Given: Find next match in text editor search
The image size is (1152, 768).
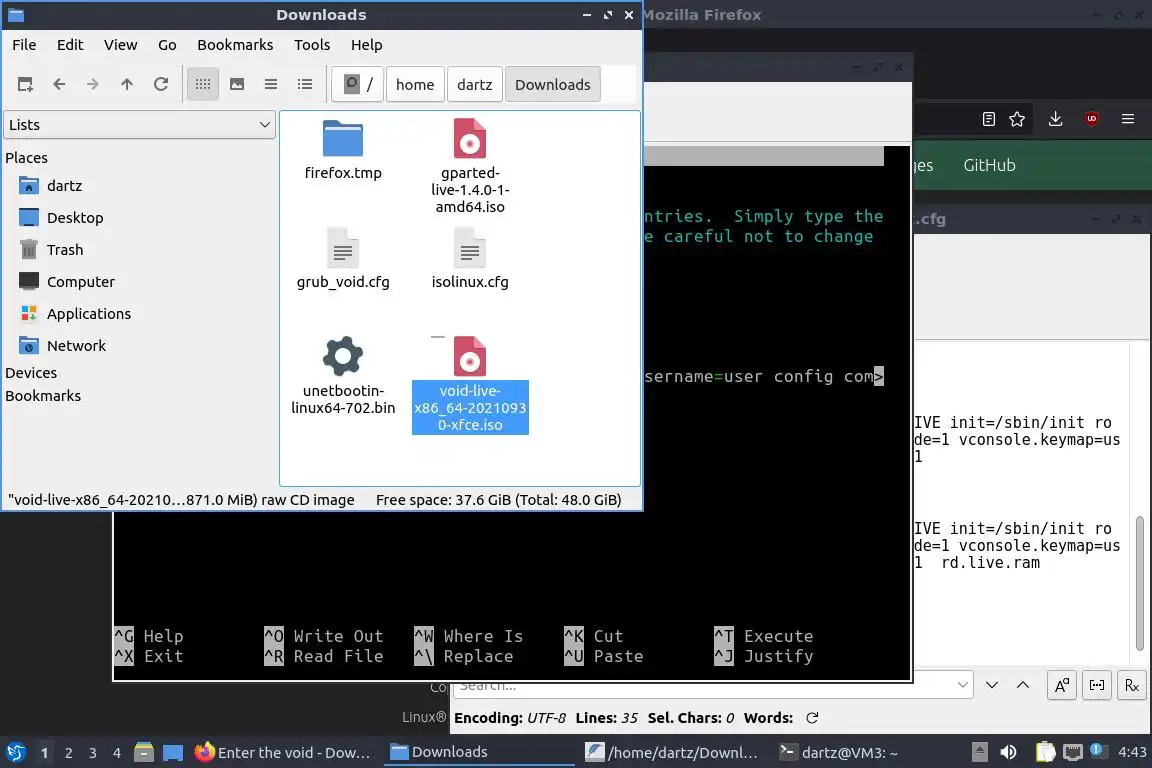Looking at the screenshot, I should [992, 685].
